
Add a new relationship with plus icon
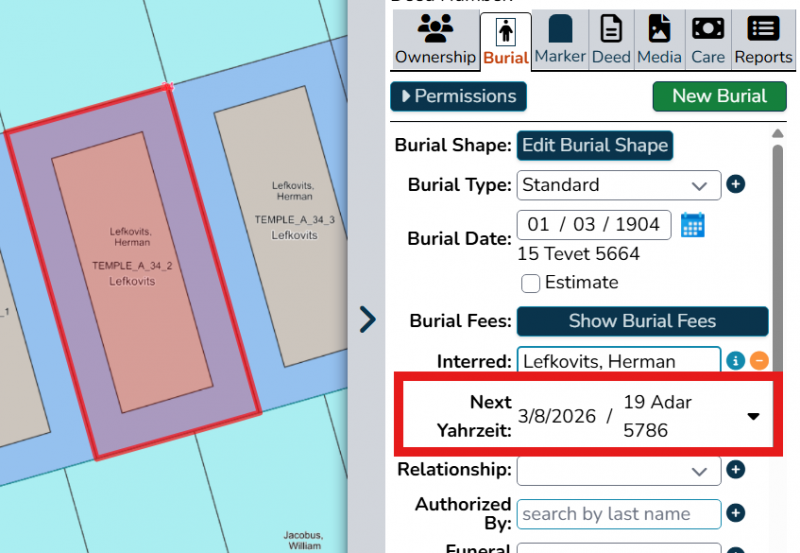click(x=735, y=469)
